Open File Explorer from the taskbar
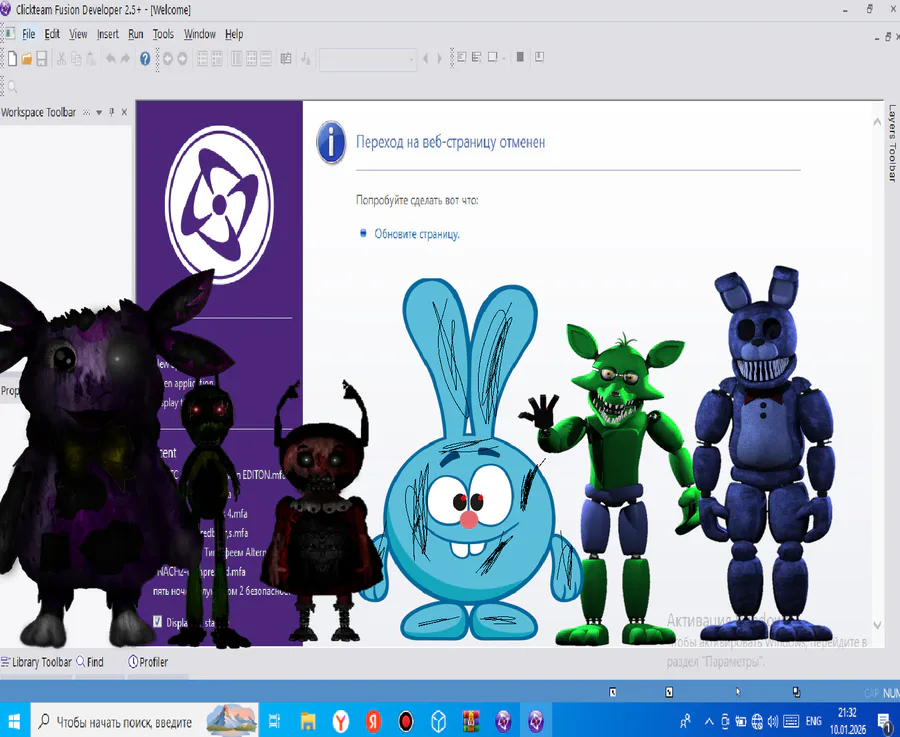Image resolution: width=900 pixels, height=737 pixels. (308, 721)
